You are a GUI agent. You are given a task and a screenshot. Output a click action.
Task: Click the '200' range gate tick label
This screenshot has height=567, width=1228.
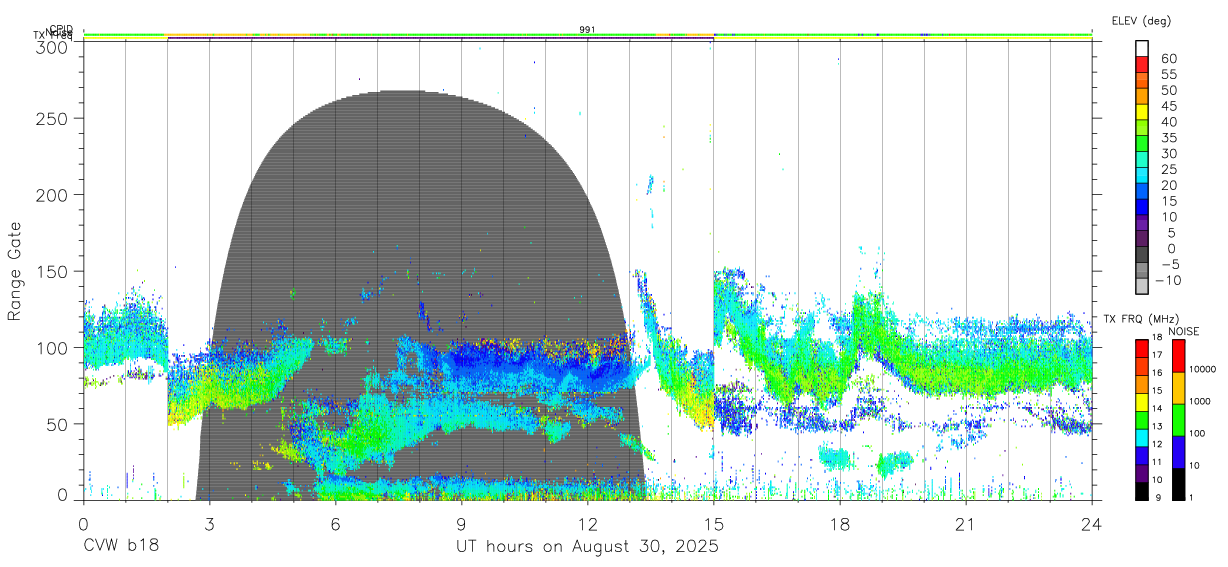point(54,194)
